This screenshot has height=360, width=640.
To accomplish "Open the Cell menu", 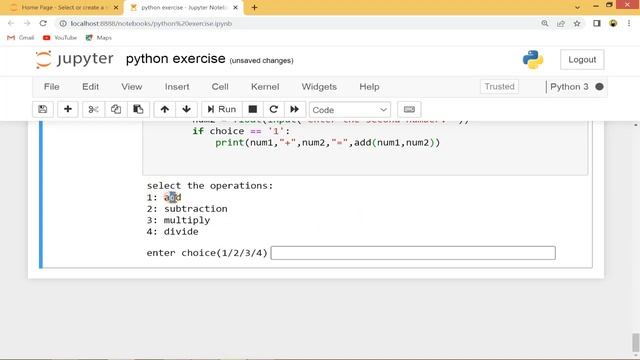I will tap(220, 87).
